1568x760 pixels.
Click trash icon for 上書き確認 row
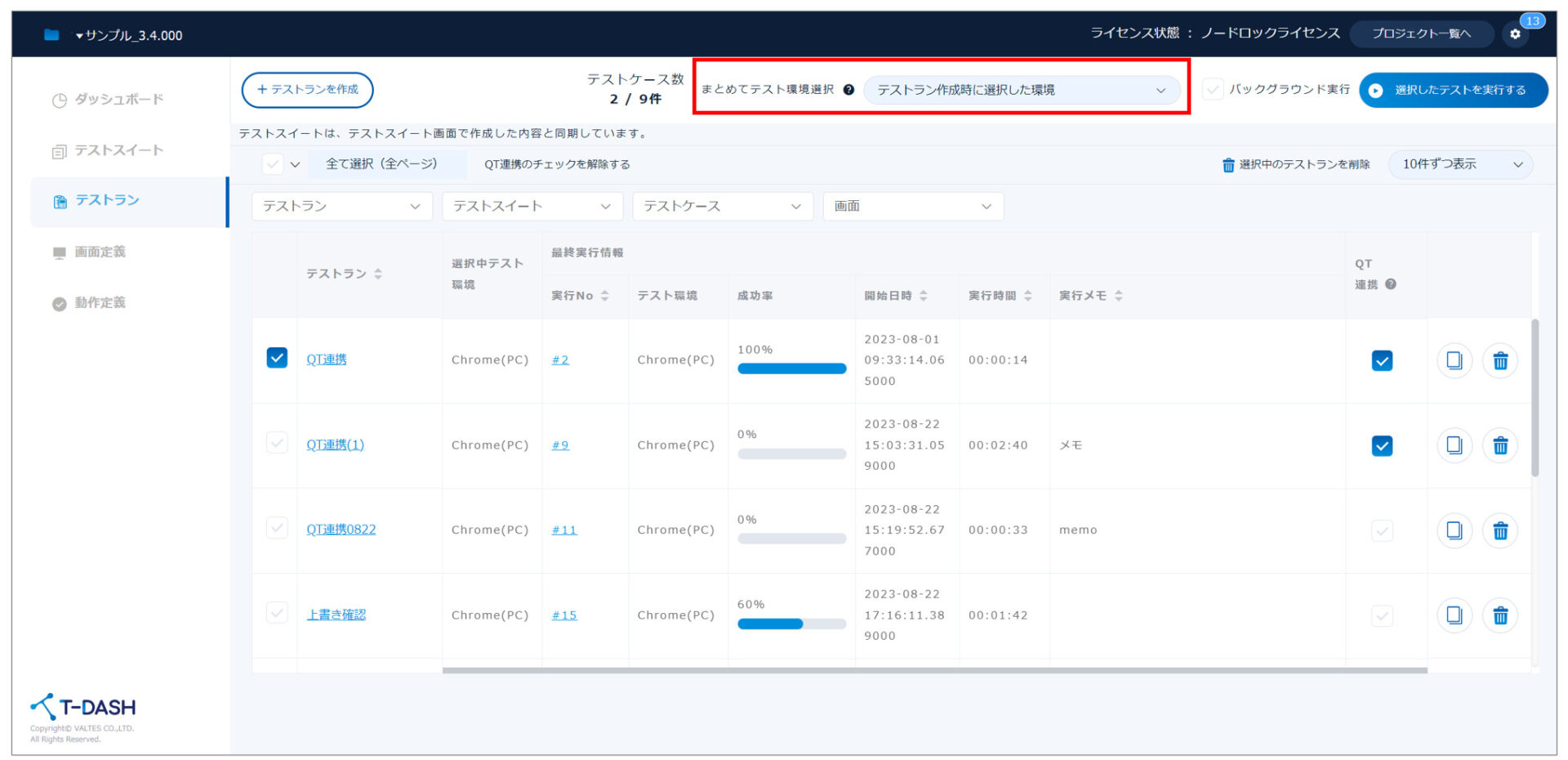tap(1500, 615)
